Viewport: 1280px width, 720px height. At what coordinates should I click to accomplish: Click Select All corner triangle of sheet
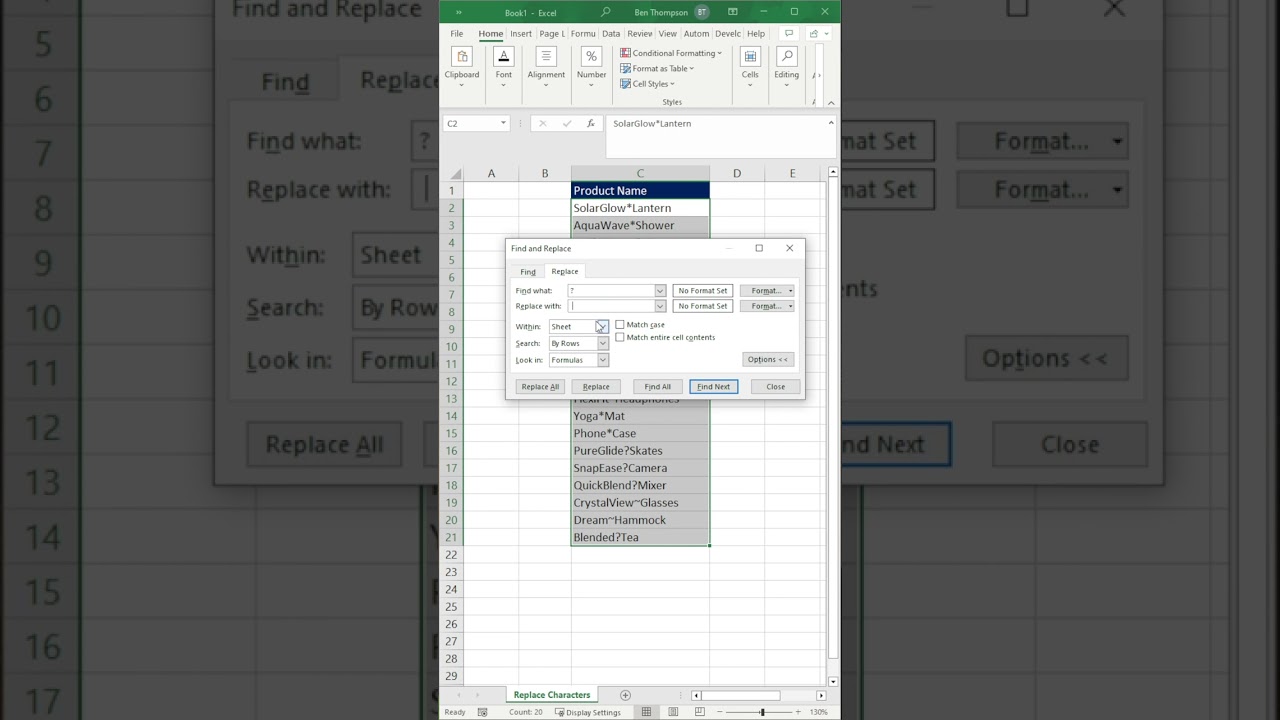click(x=456, y=174)
